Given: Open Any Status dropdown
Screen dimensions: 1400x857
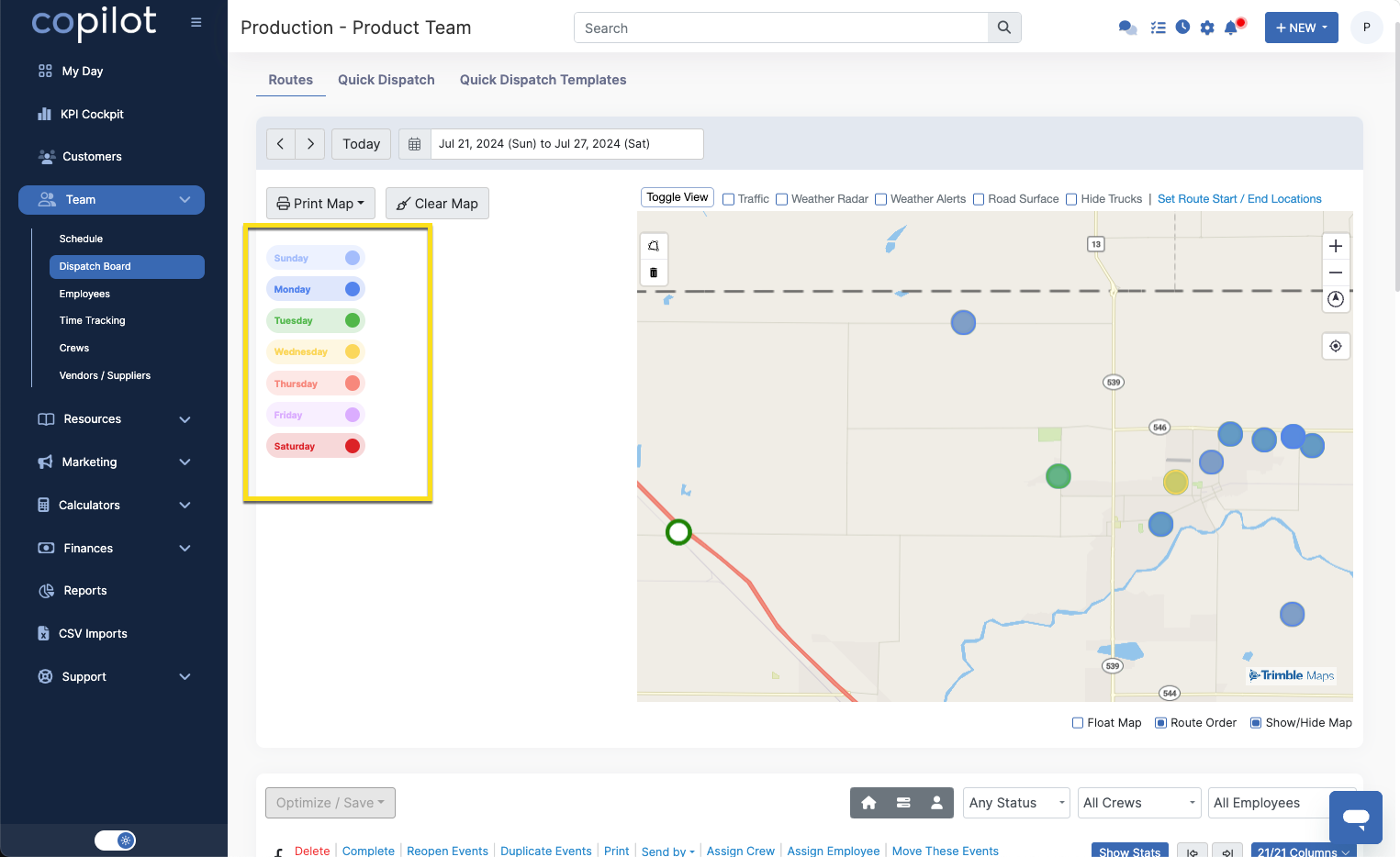Looking at the screenshot, I should tap(1016, 803).
